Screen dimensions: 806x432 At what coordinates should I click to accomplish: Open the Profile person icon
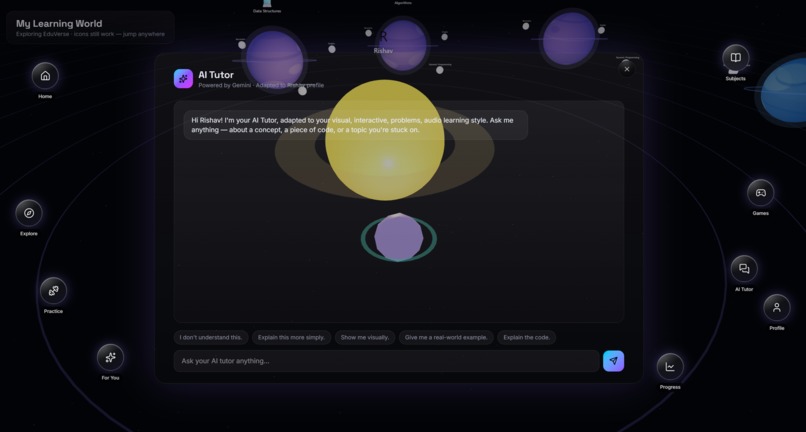coord(777,308)
